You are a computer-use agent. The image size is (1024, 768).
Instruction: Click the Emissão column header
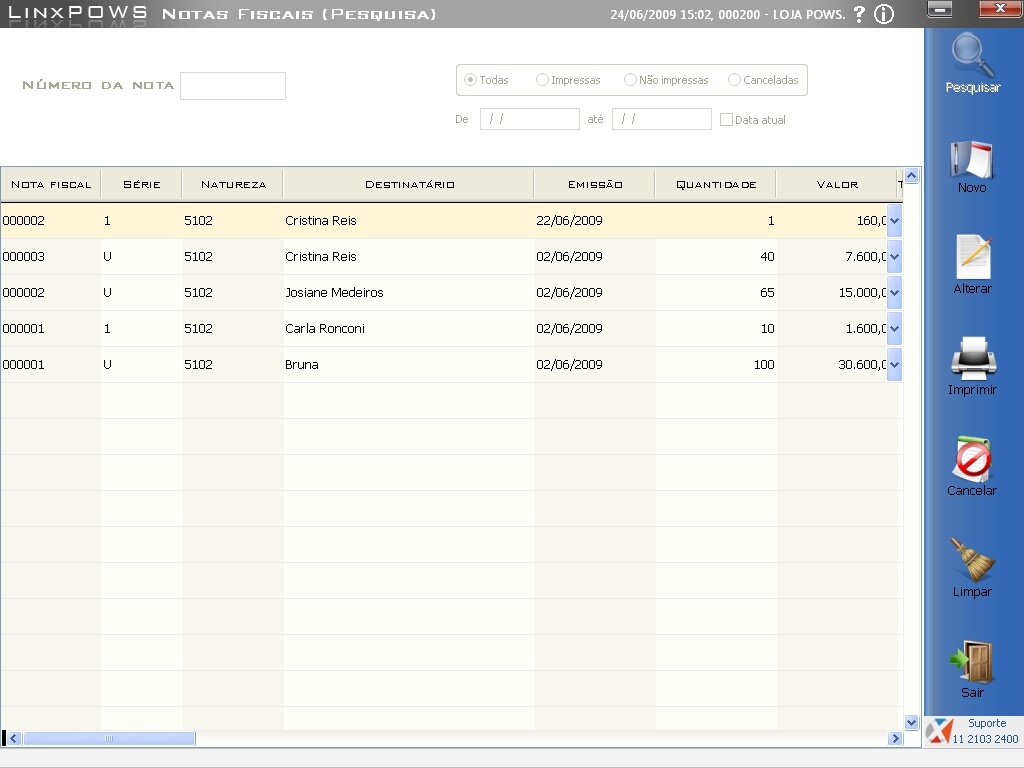coord(595,184)
